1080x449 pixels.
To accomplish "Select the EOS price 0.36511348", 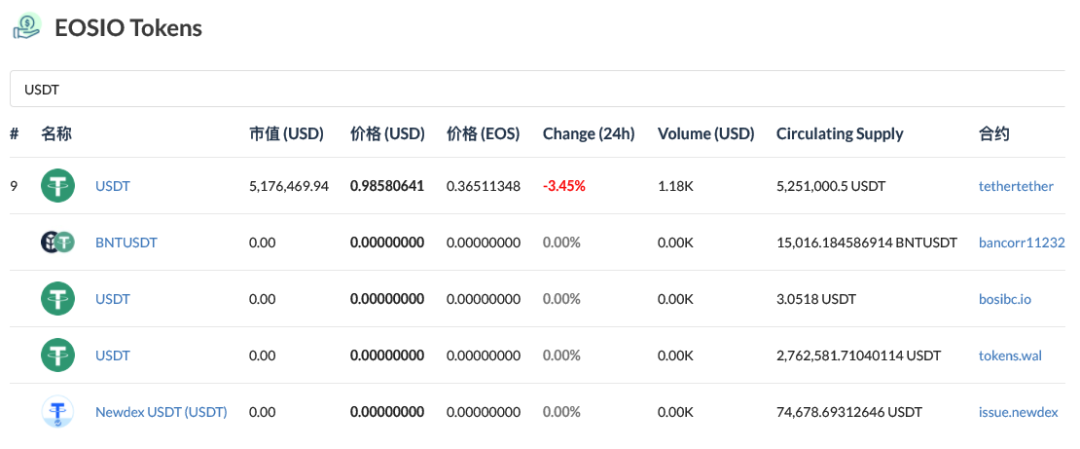I will pyautogui.click(x=483, y=186).
